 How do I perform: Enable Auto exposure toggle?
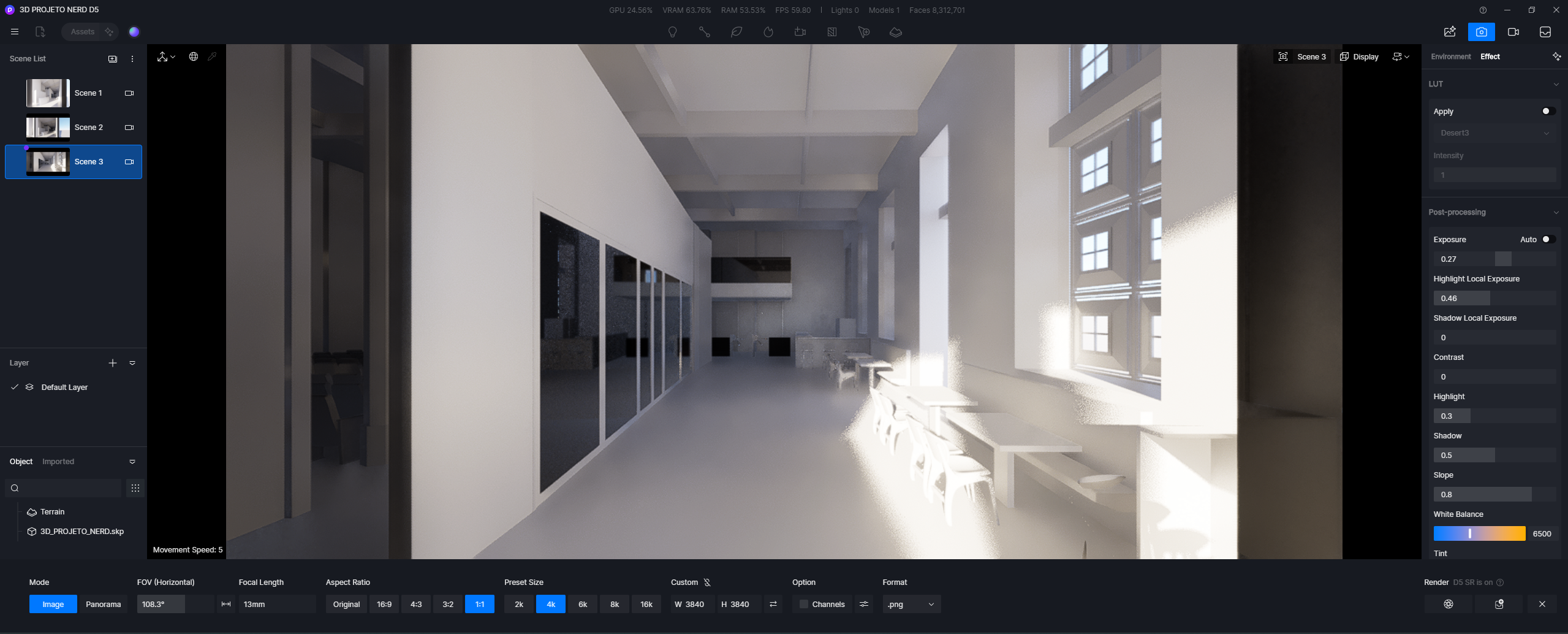pyautogui.click(x=1548, y=239)
